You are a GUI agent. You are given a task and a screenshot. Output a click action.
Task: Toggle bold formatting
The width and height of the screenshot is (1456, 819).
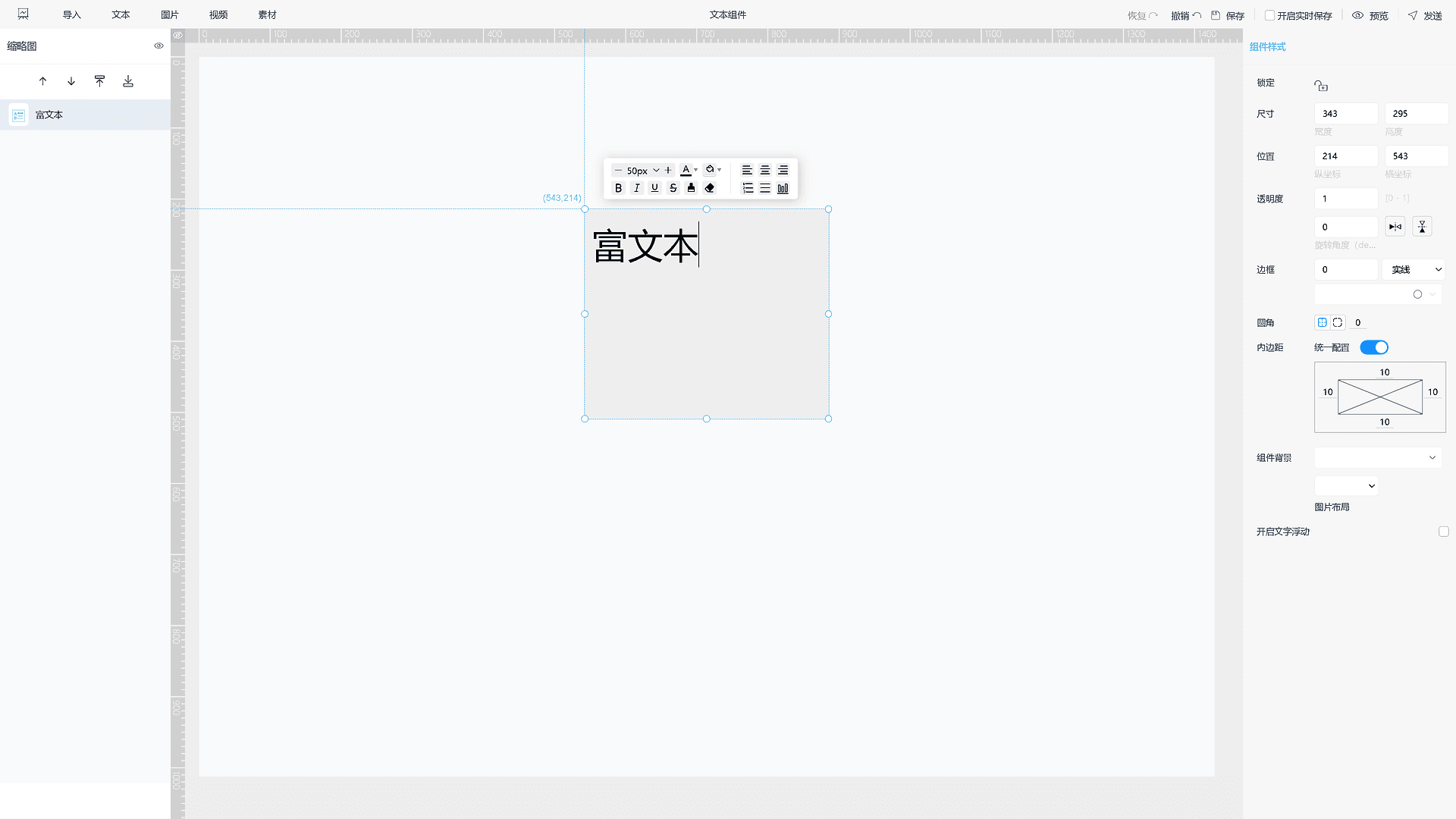click(618, 188)
